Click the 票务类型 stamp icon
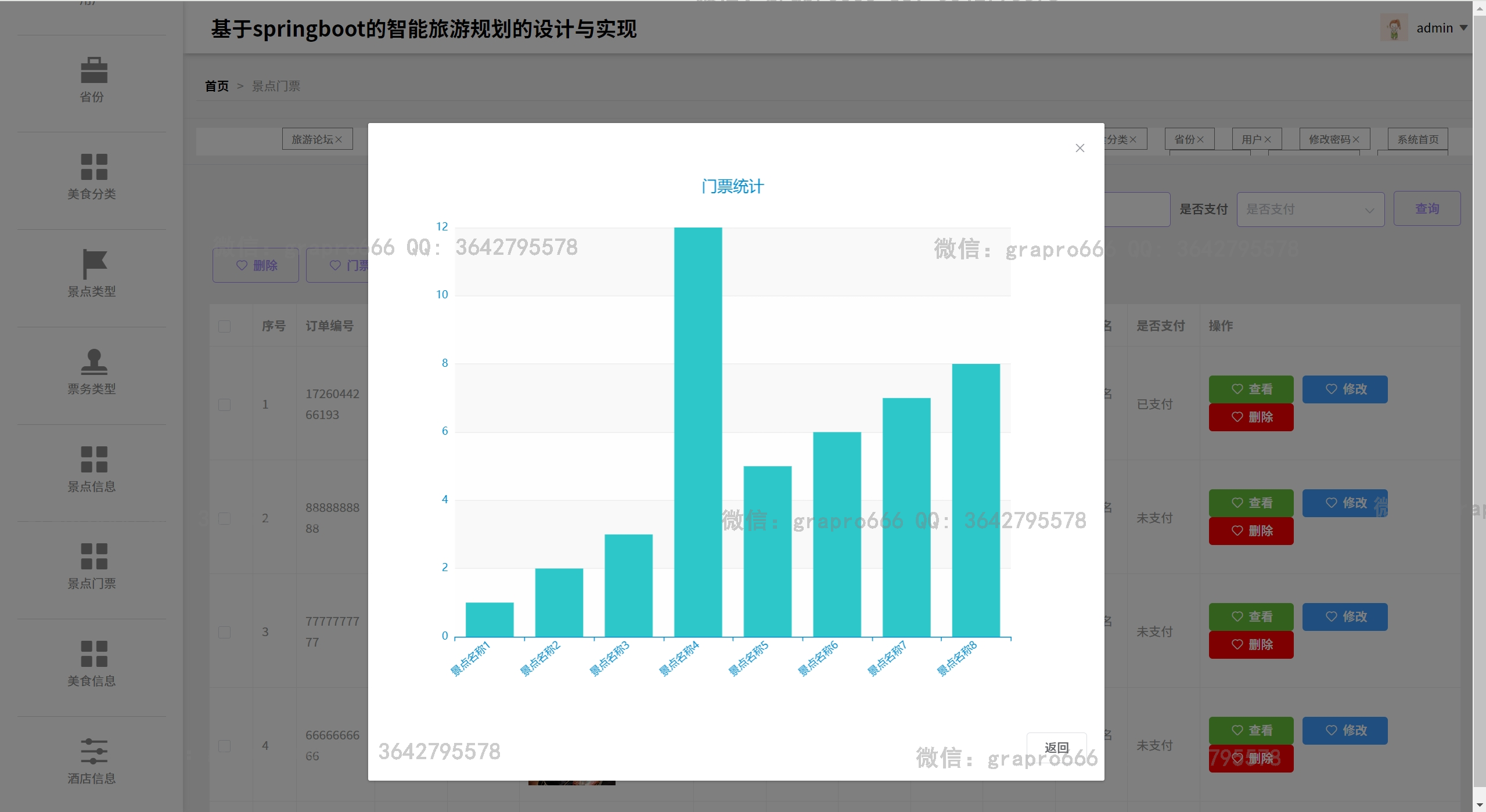 (x=93, y=362)
